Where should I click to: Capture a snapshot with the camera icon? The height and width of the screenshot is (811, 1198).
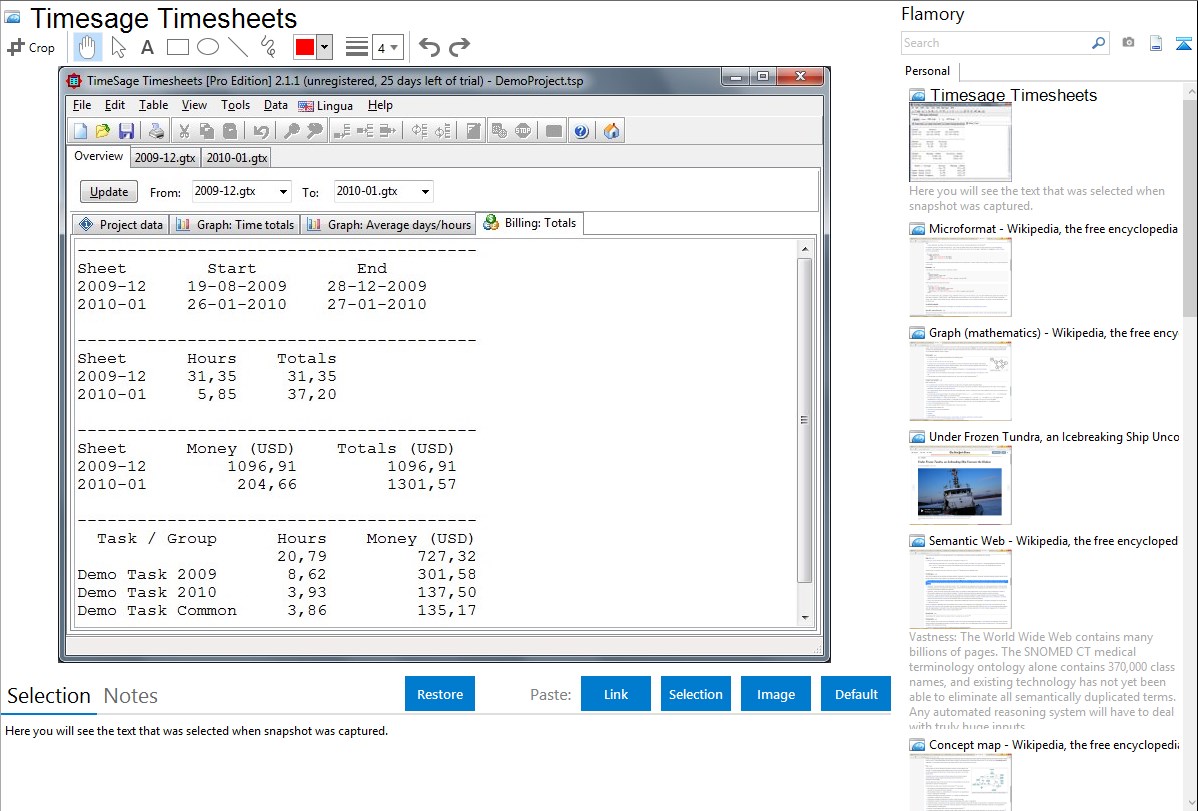point(1128,43)
